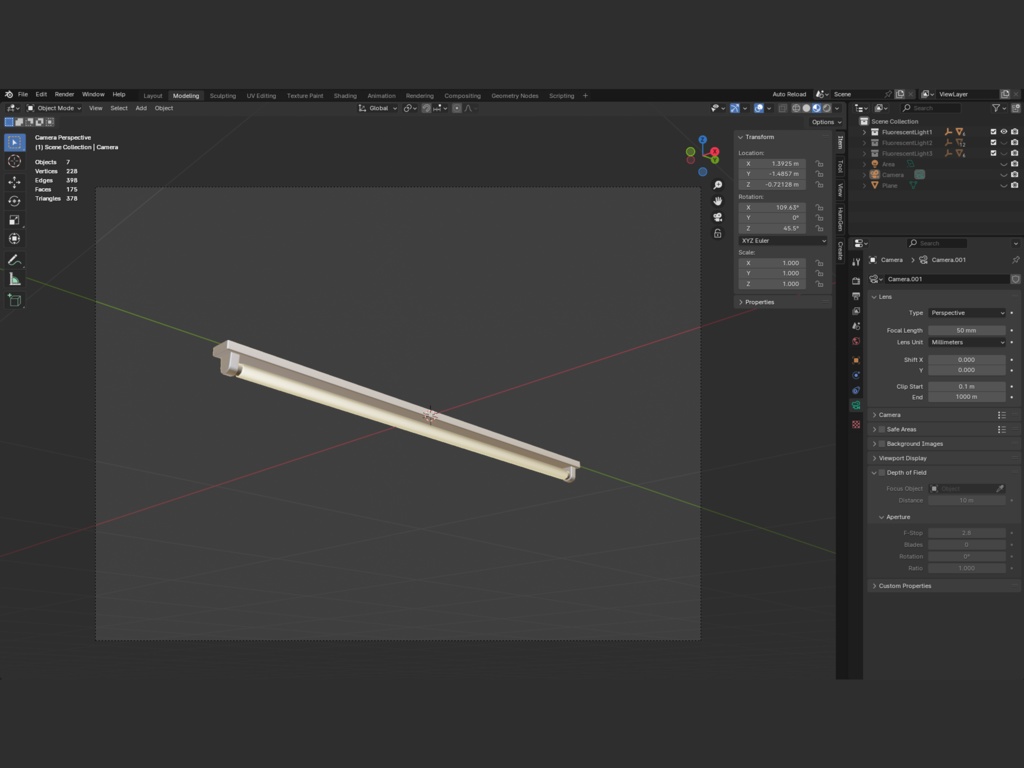Pick the Scale tool in toolbar
1024x768 pixels.
click(x=14, y=219)
